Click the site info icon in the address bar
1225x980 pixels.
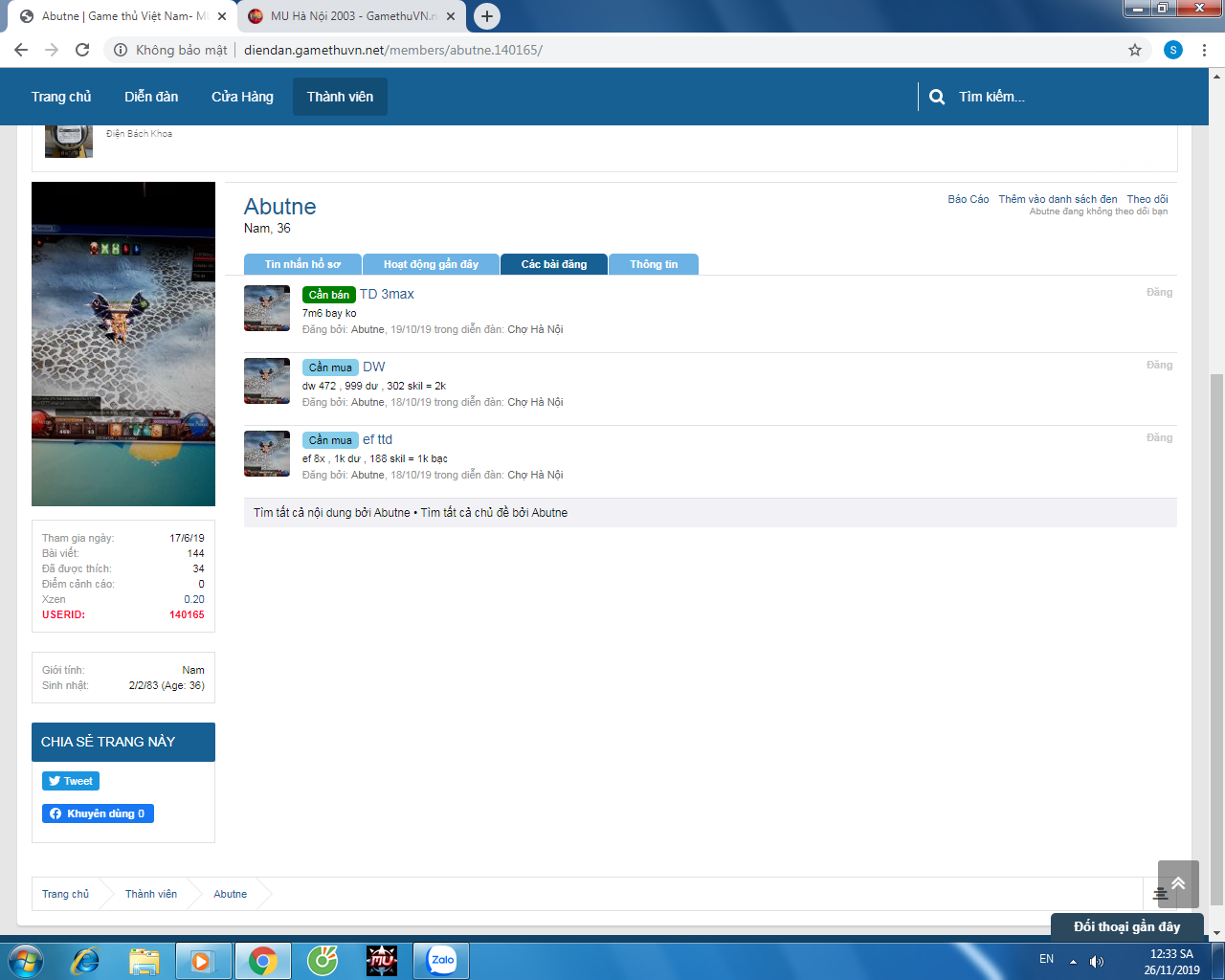pos(121,50)
